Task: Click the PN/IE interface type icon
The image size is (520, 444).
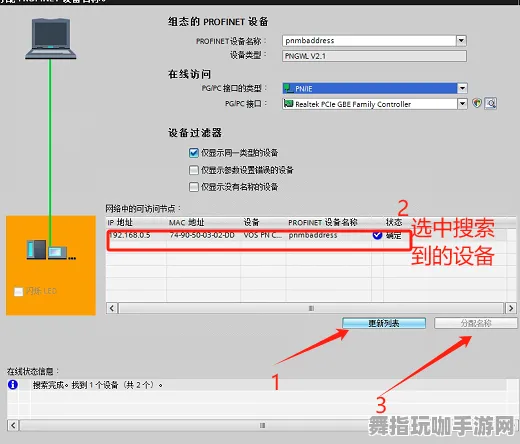Action: [x=288, y=88]
